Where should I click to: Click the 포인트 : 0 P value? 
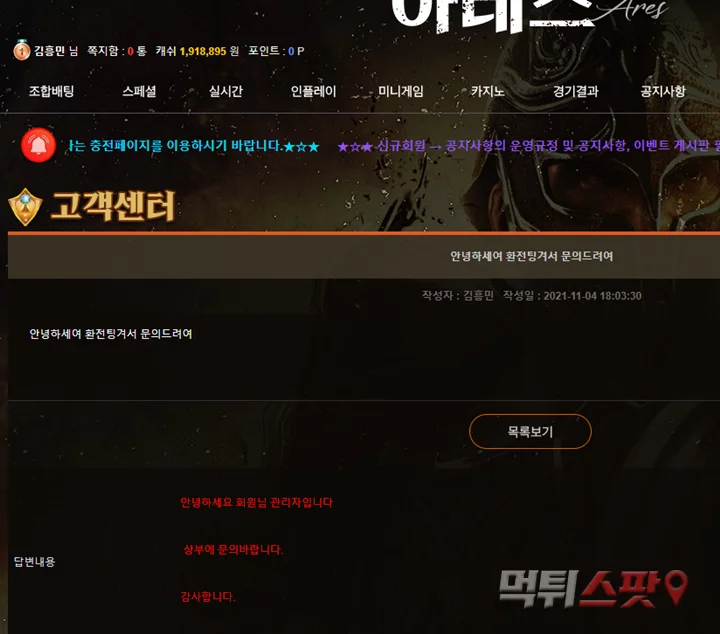tap(276, 51)
